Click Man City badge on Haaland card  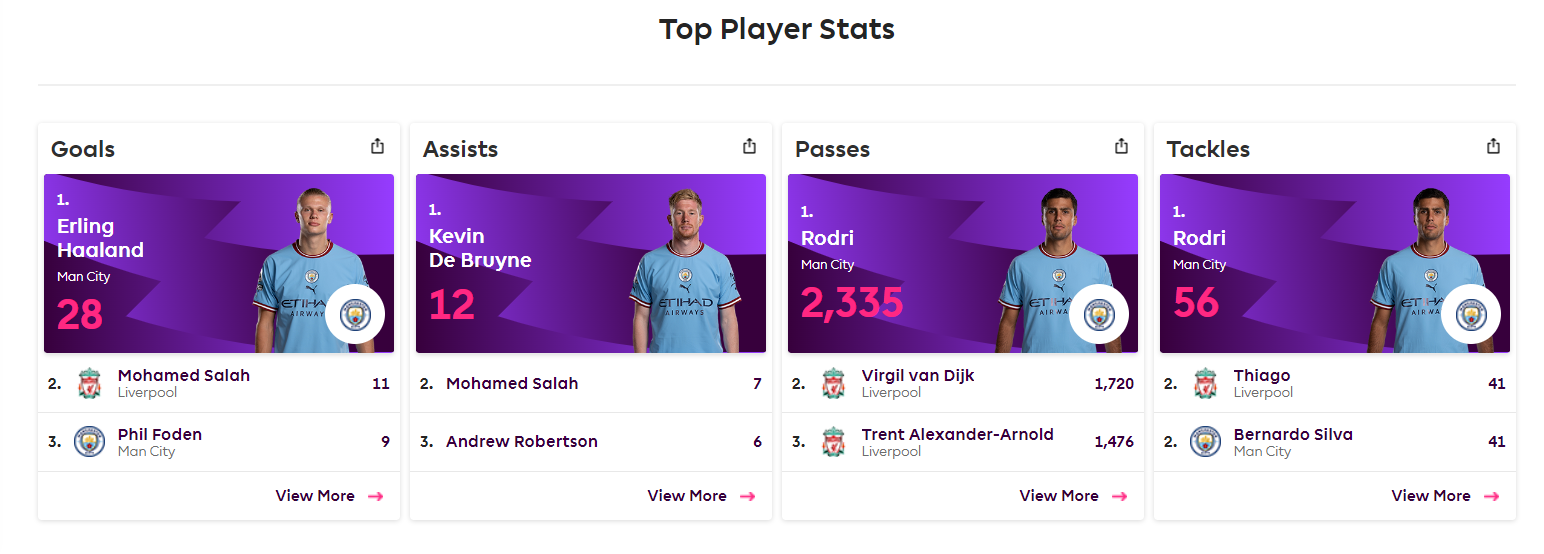tap(355, 314)
